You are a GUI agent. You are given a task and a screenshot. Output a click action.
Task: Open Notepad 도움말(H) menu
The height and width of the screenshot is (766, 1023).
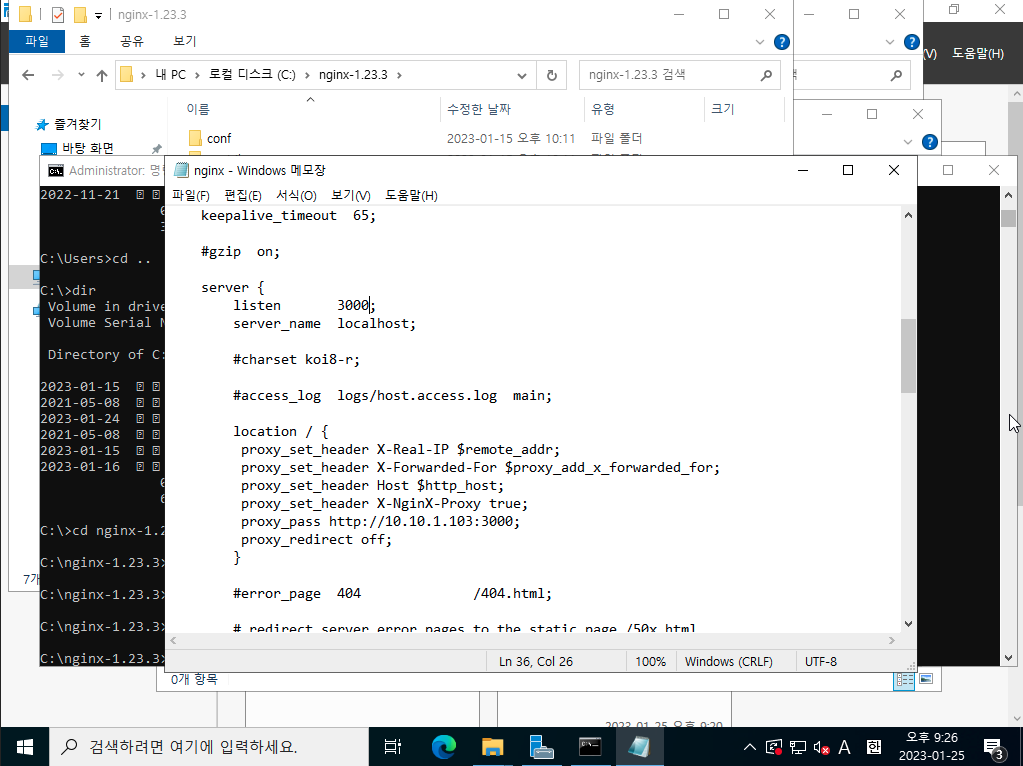click(411, 196)
